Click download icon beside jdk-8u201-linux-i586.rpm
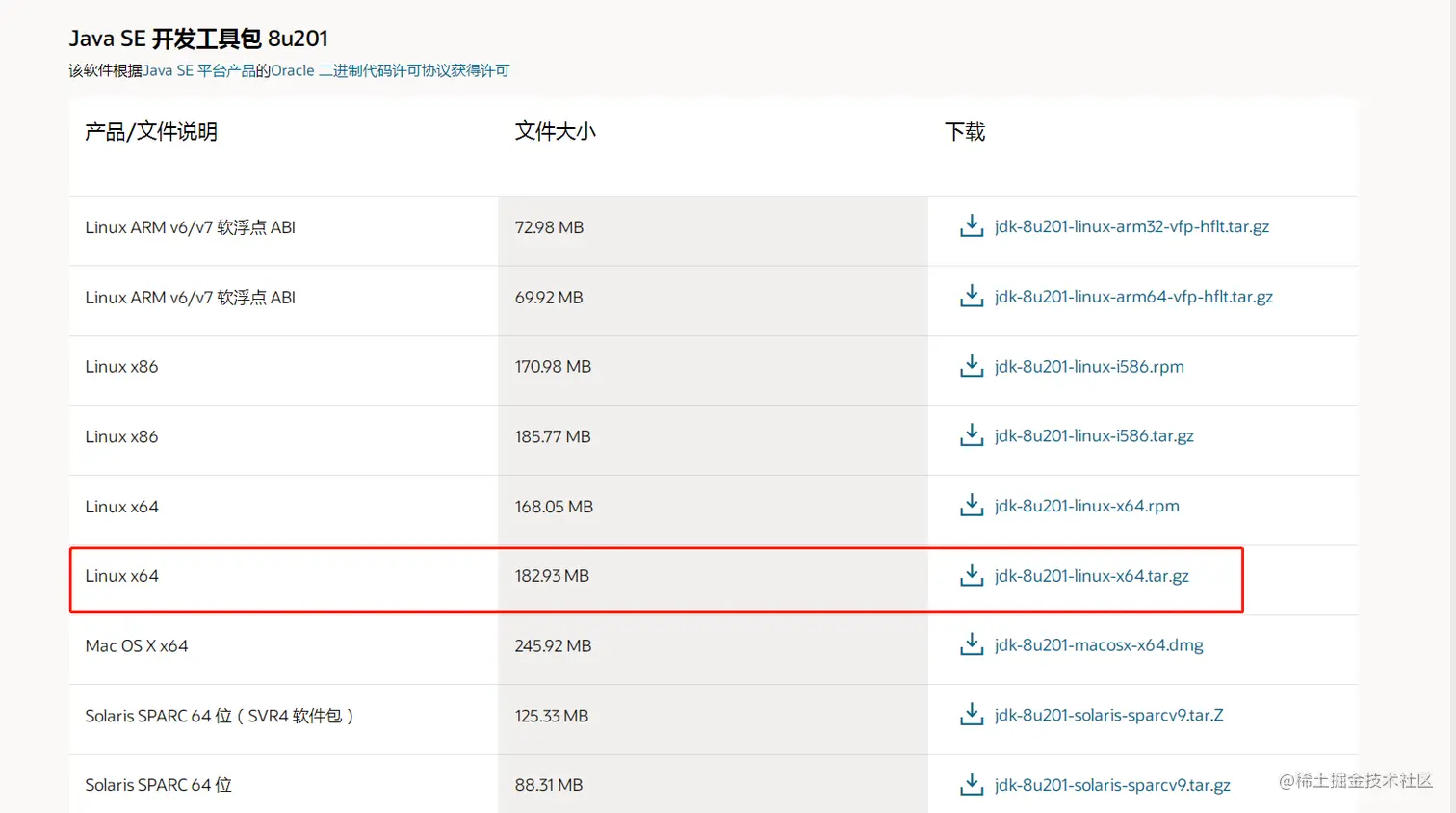This screenshot has height=813, width=1456. tap(972, 366)
